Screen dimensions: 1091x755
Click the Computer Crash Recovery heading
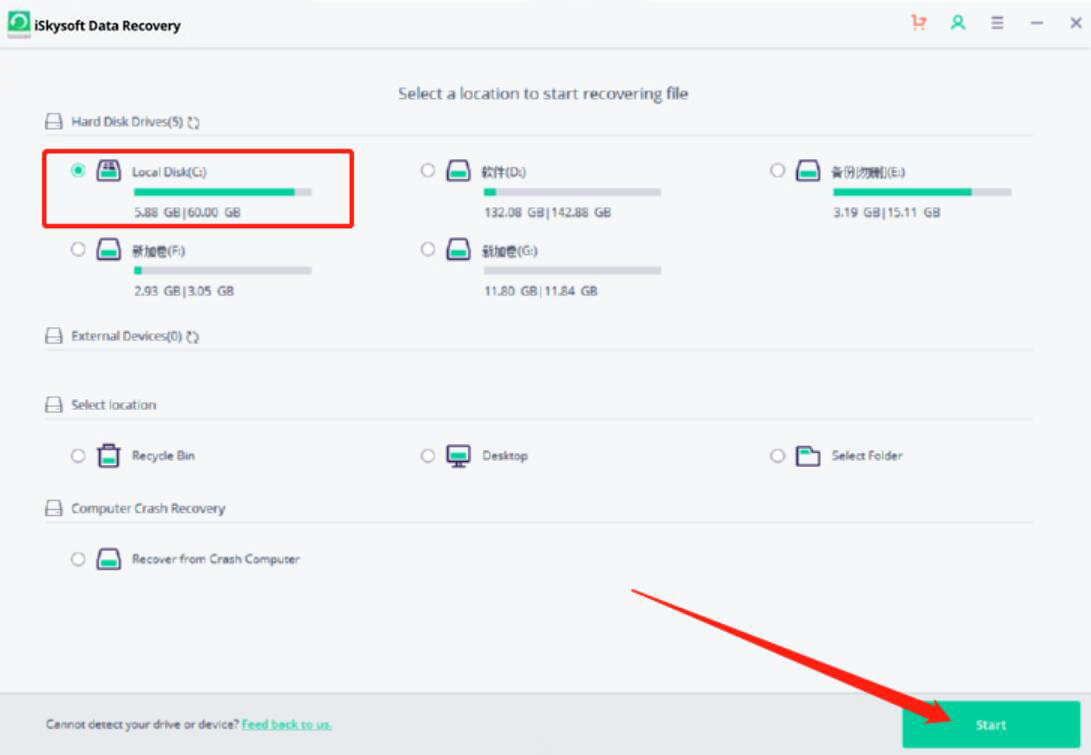[148, 509]
